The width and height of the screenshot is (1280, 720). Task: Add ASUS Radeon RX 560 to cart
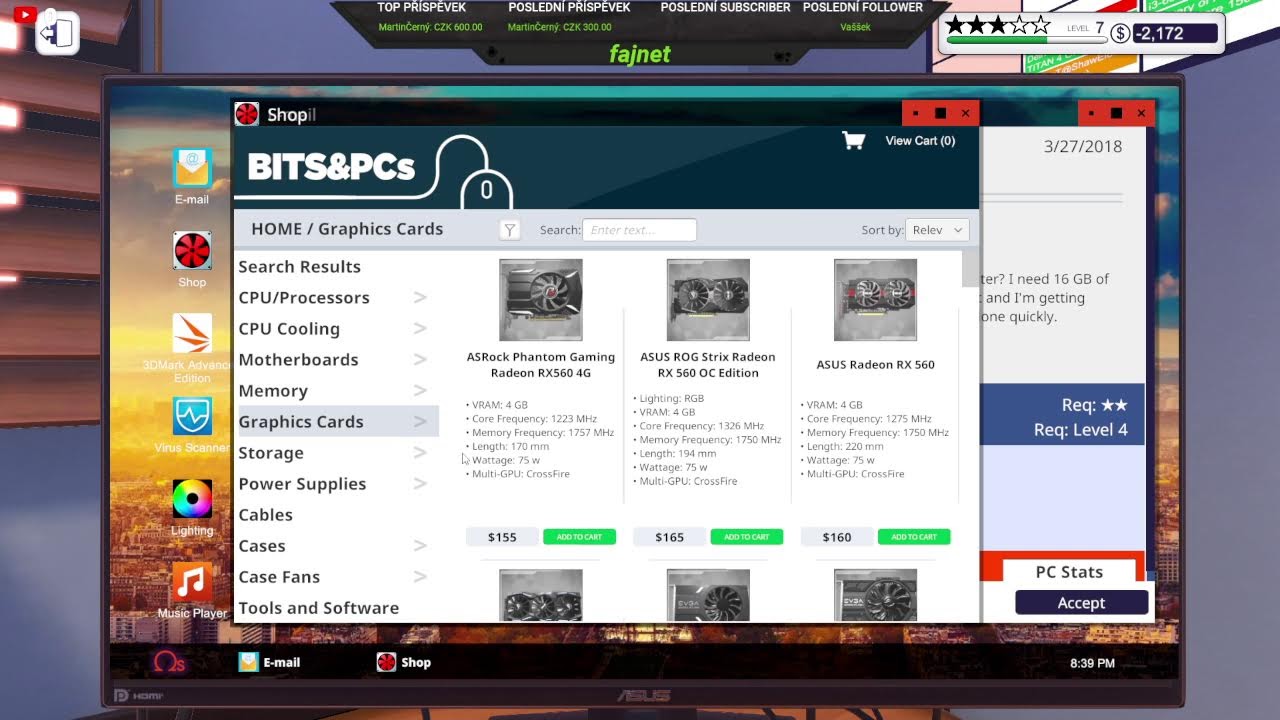click(x=914, y=537)
